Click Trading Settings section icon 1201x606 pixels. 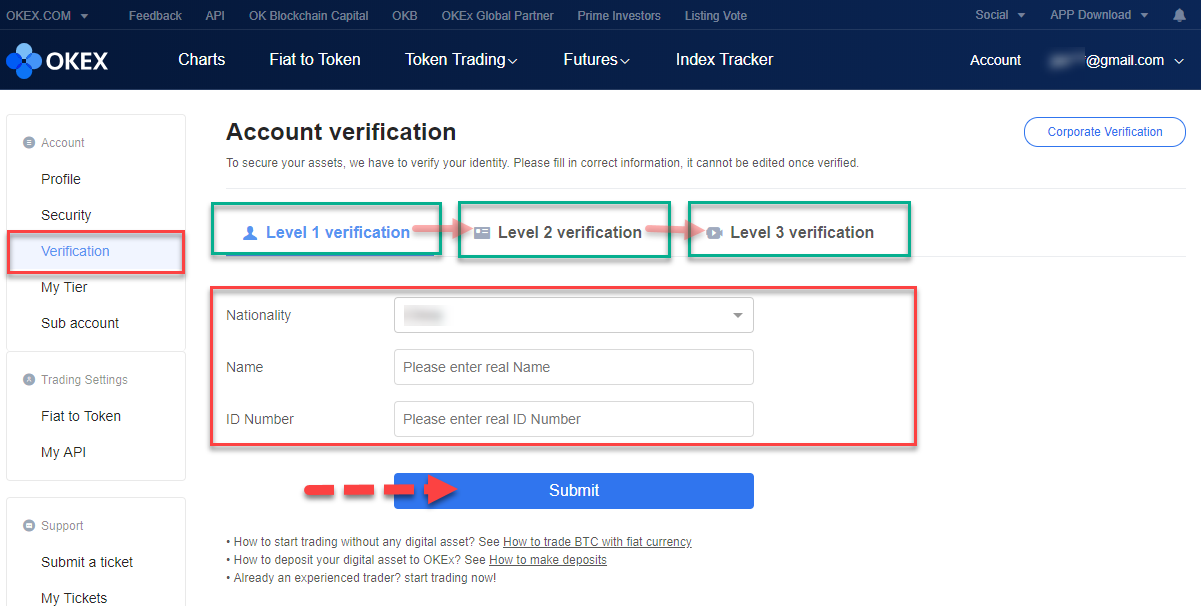click(x=29, y=380)
